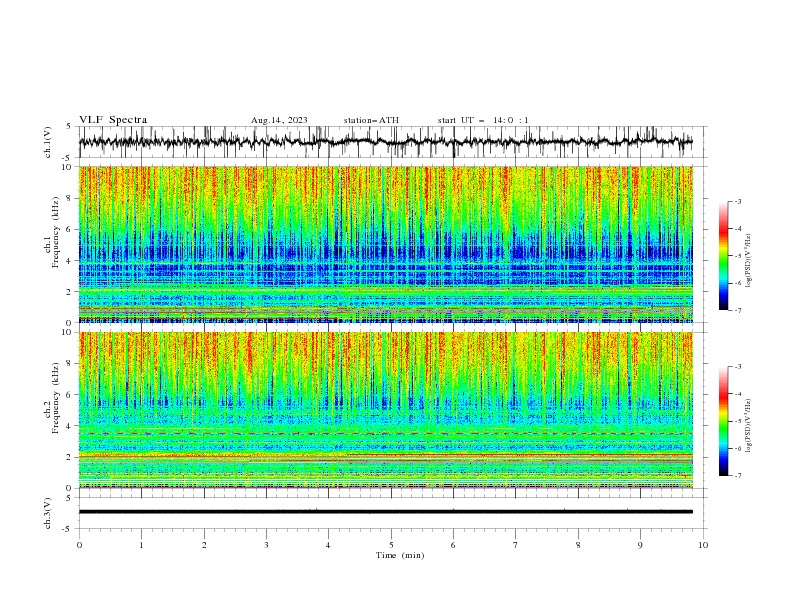Click the log(PSD) label beside ch.1 color bar
The width and height of the screenshot is (792, 612).
click(749, 261)
